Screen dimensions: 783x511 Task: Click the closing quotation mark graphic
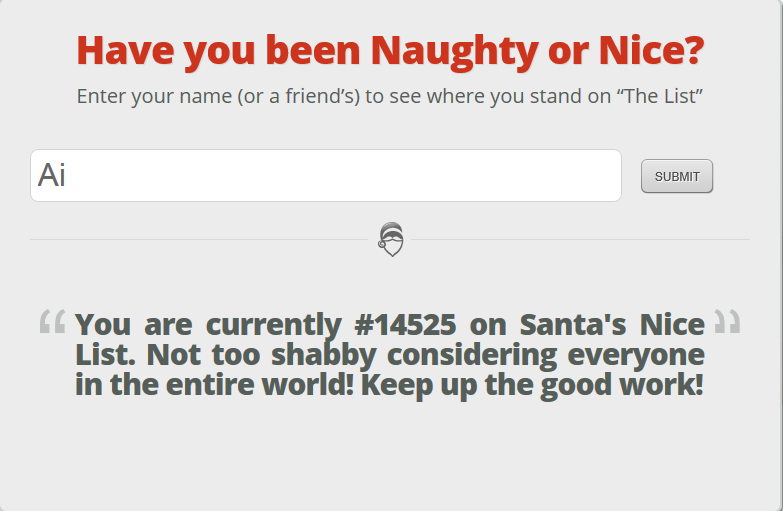click(727, 321)
